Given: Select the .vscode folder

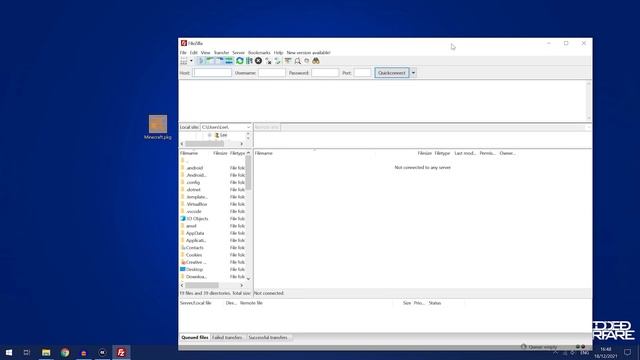Looking at the screenshot, I should click(193, 211).
